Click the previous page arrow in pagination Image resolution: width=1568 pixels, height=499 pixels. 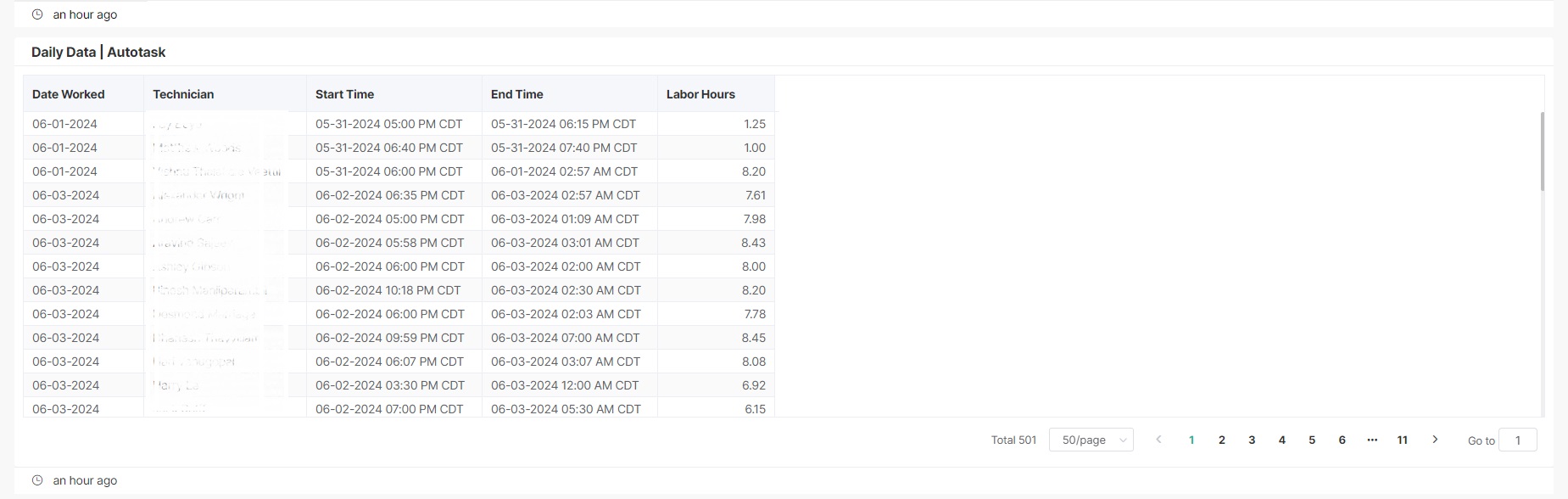pyautogui.click(x=1158, y=440)
